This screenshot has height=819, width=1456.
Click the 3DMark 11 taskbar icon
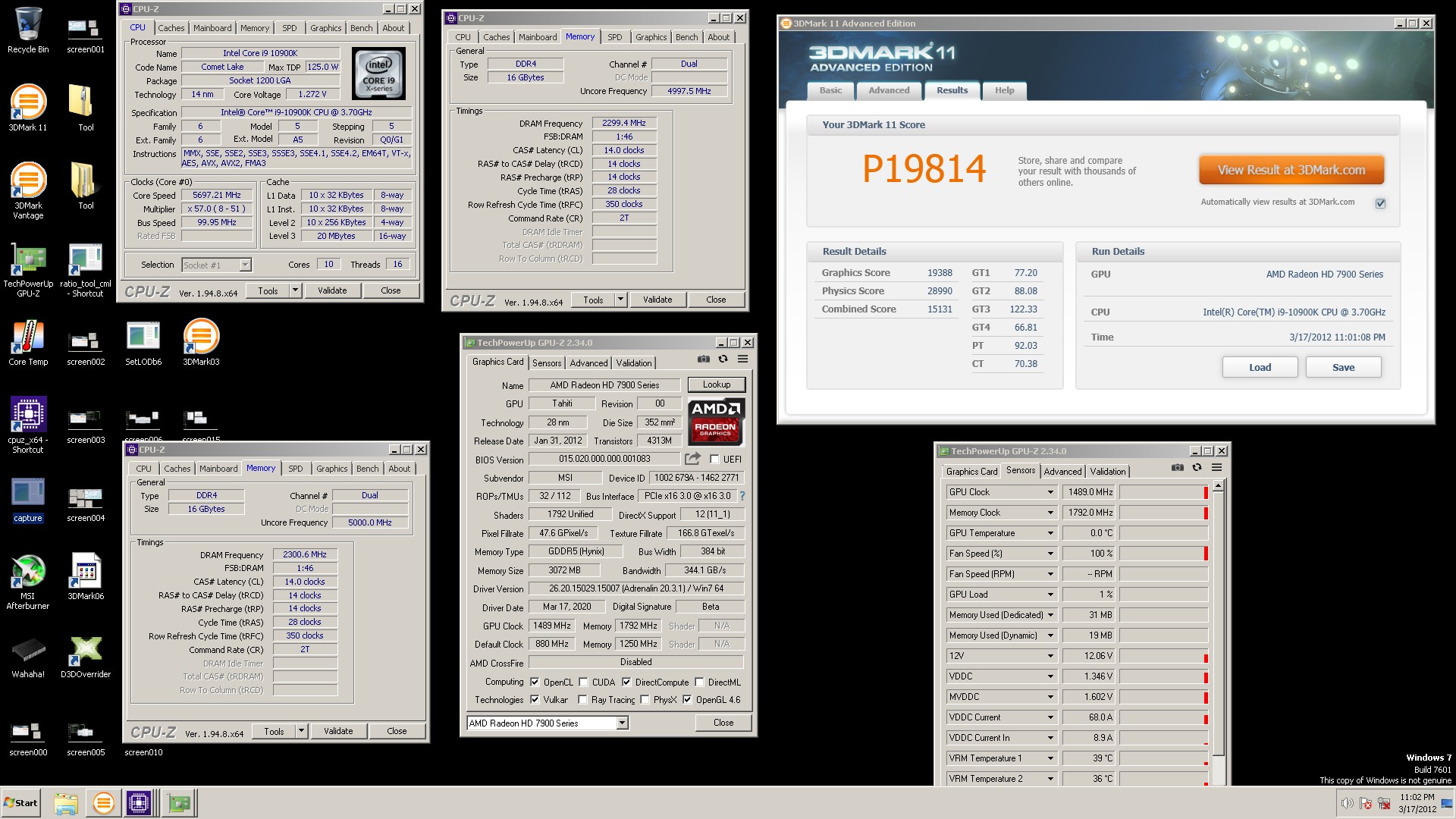click(103, 802)
